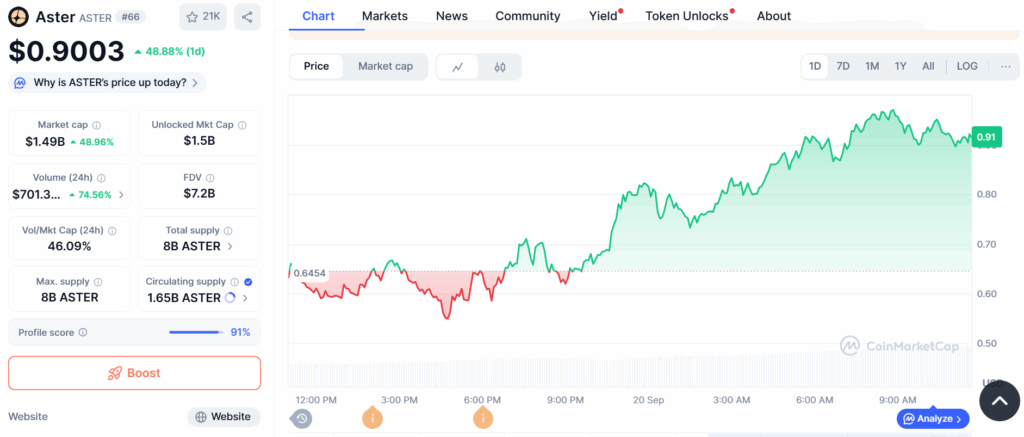Open the Markets tab
The width and height of the screenshot is (1024, 437).
385,16
